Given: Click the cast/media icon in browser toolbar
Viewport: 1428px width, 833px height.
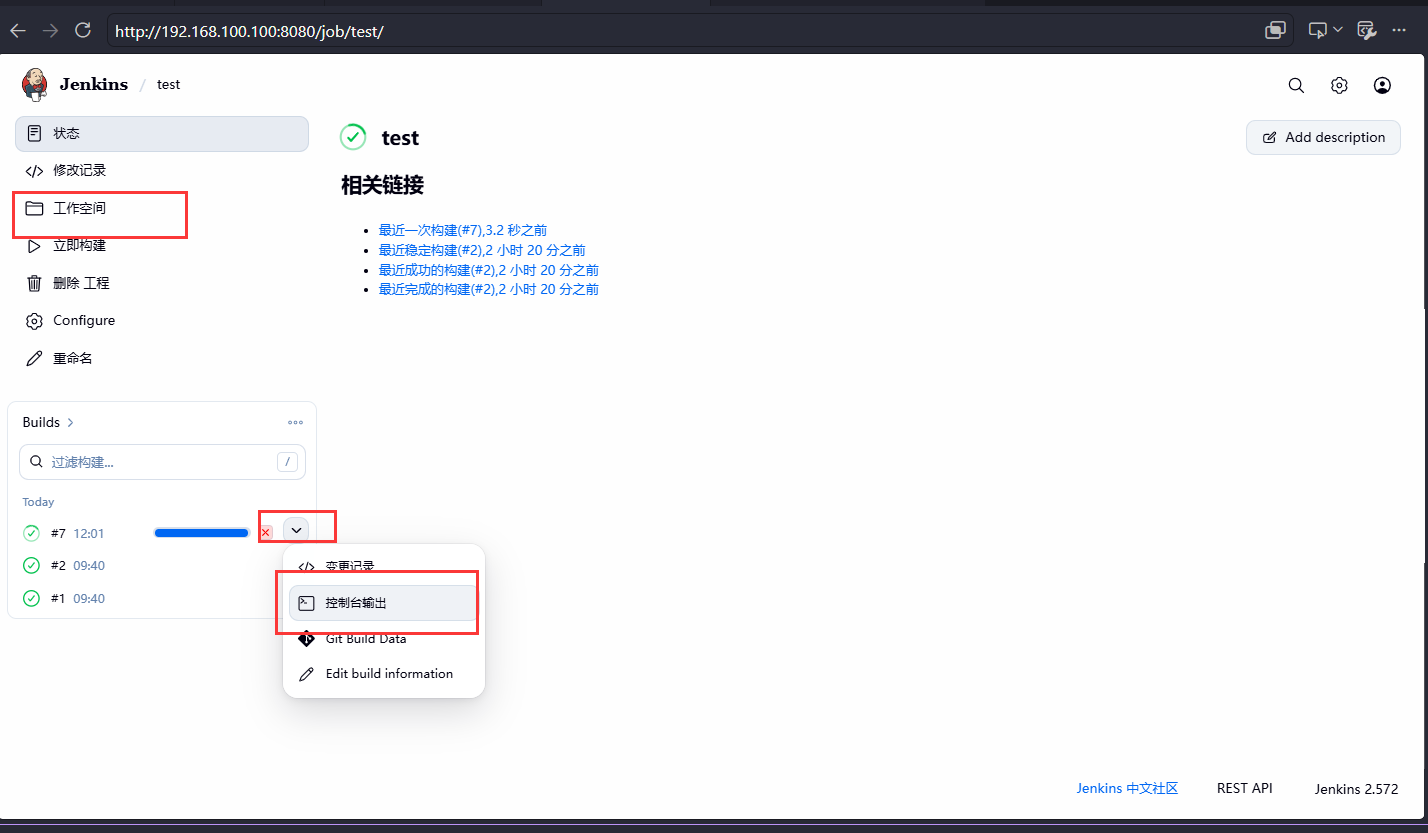Looking at the screenshot, I should 1318,30.
